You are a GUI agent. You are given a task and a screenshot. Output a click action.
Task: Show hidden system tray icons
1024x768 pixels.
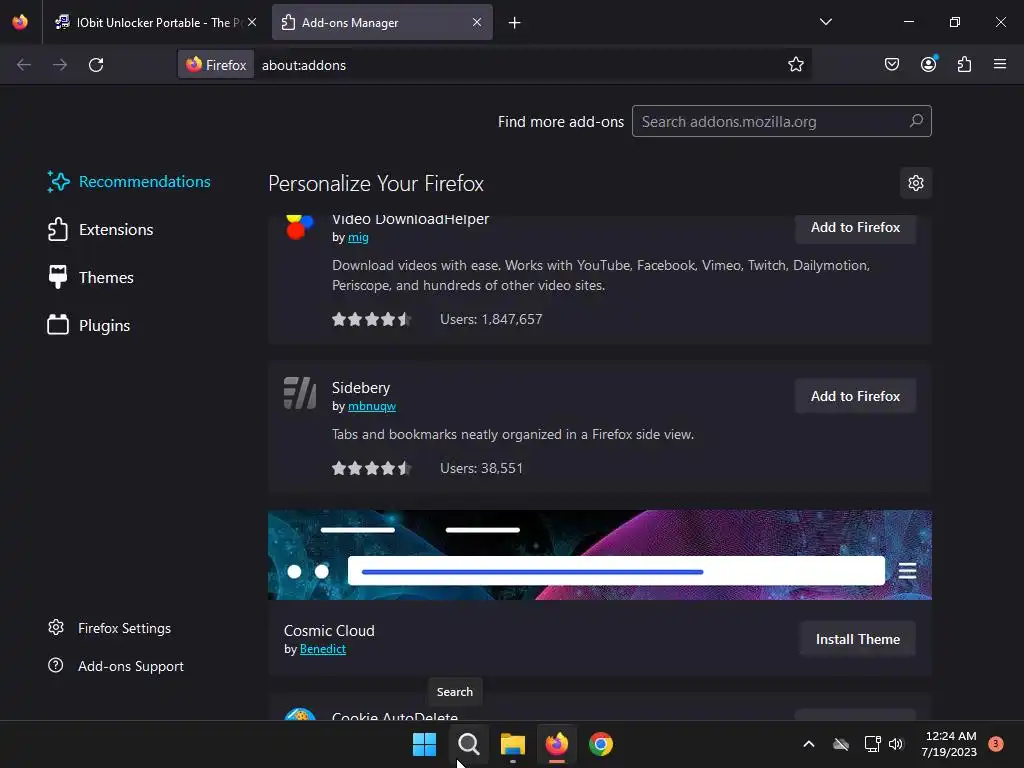pos(808,744)
